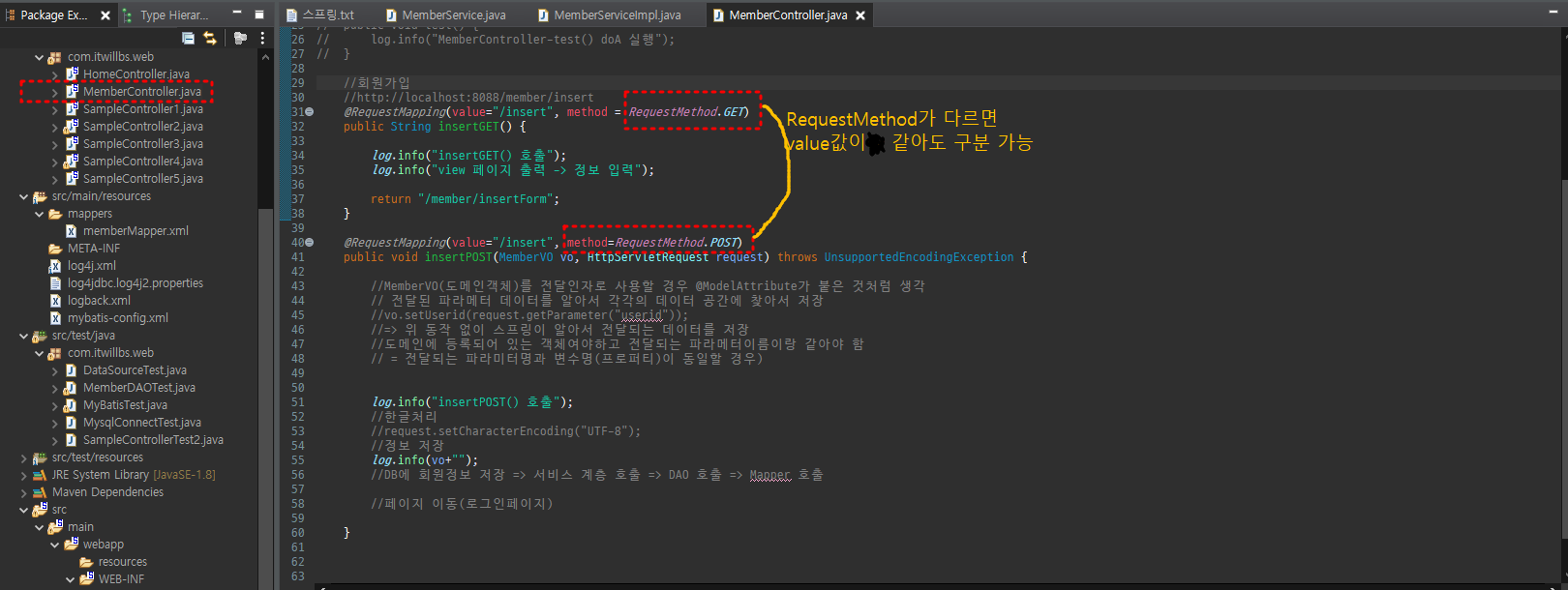Click META-INF folder icon
The height and width of the screenshot is (590, 1568).
(55, 249)
